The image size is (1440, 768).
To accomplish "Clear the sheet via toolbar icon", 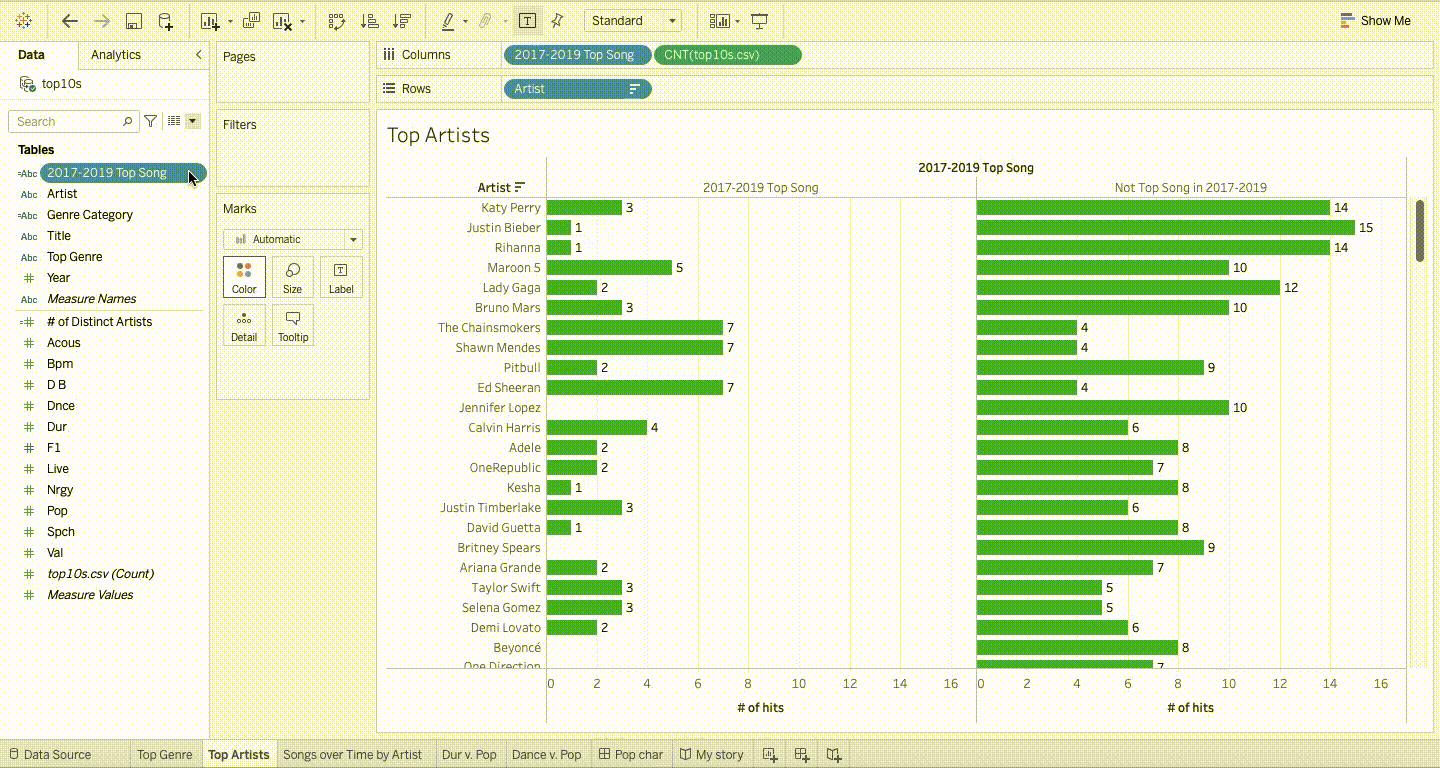I will [x=283, y=21].
